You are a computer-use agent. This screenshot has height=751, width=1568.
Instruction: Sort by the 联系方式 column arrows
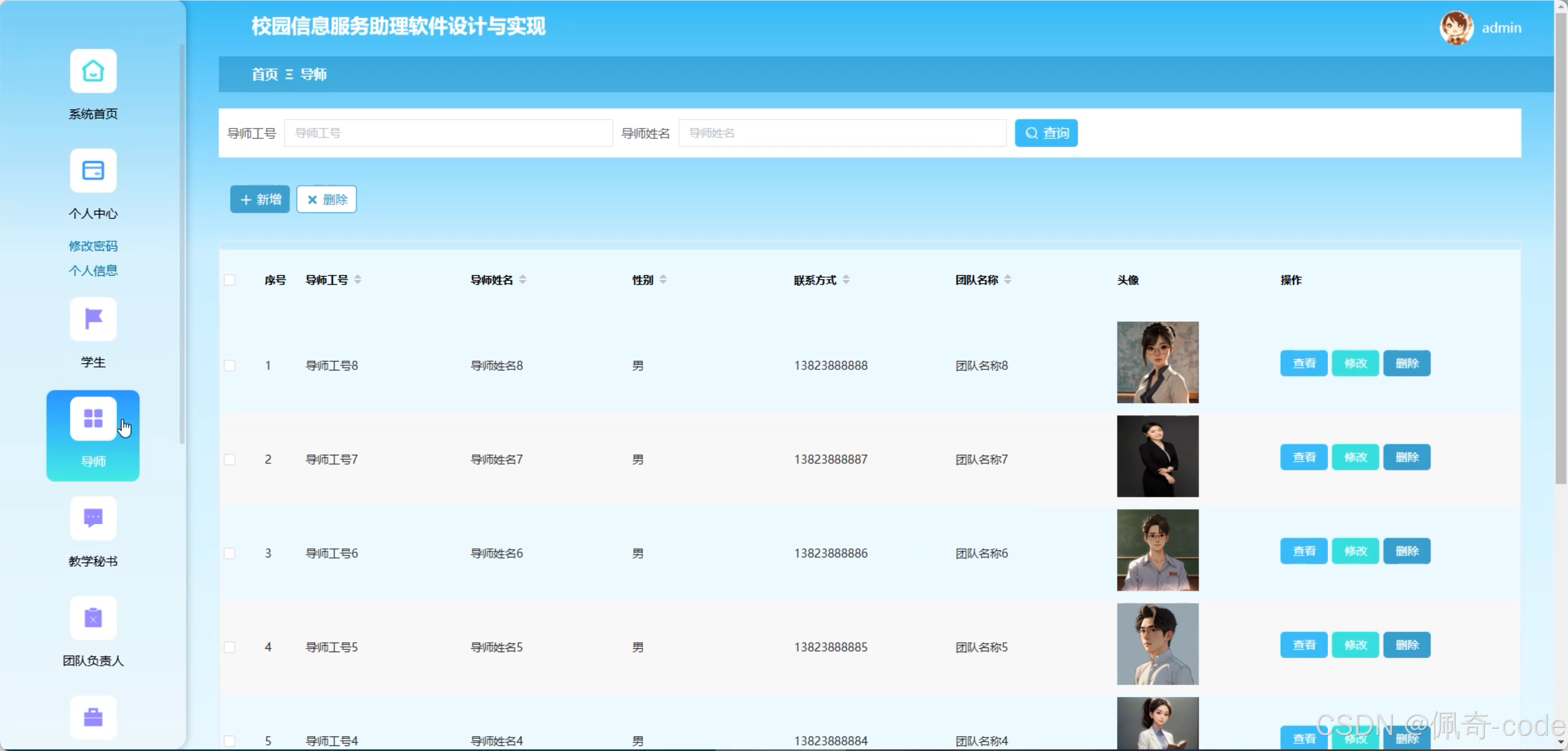(846, 280)
